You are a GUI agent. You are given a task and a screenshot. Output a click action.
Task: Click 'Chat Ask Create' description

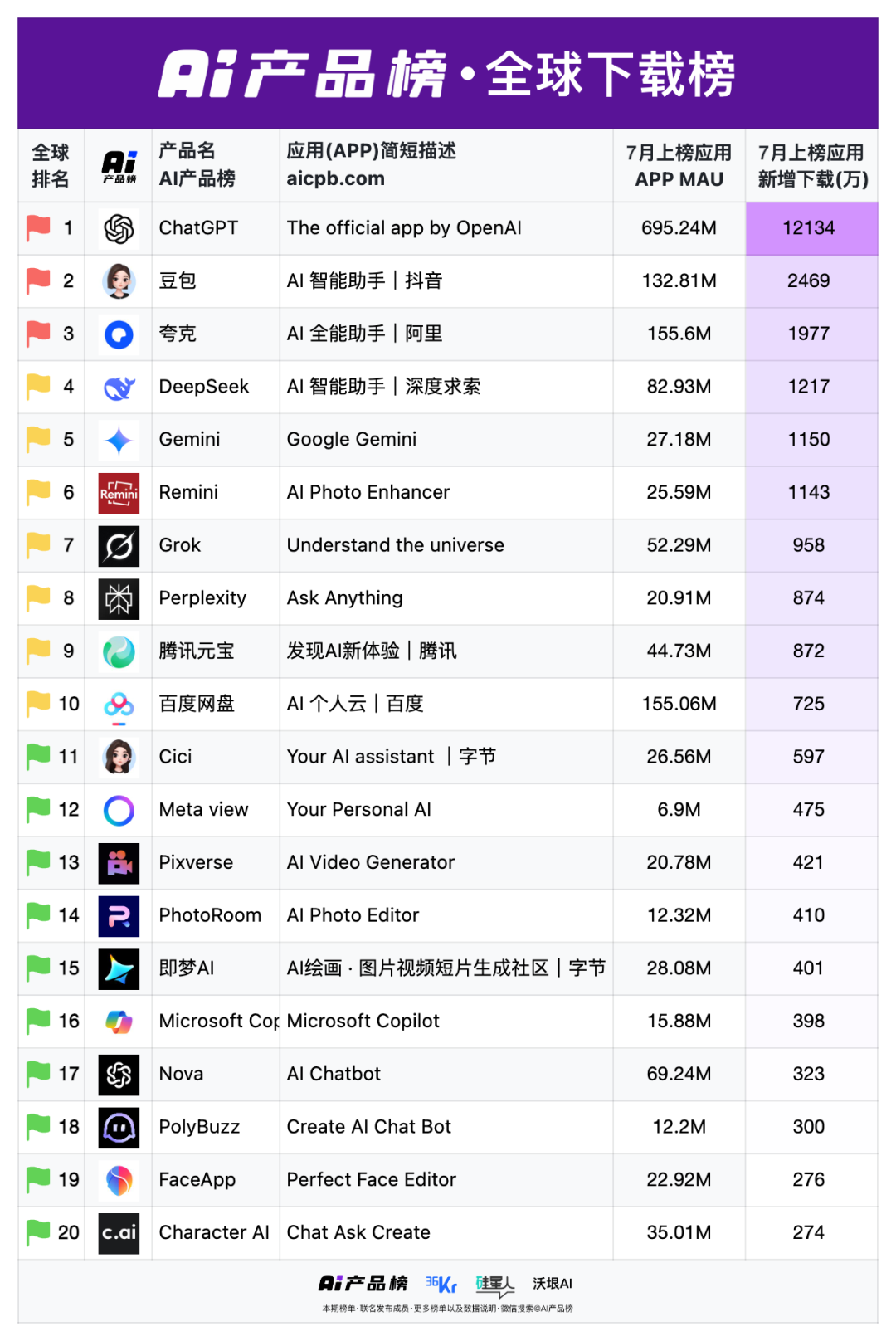[x=358, y=1233]
